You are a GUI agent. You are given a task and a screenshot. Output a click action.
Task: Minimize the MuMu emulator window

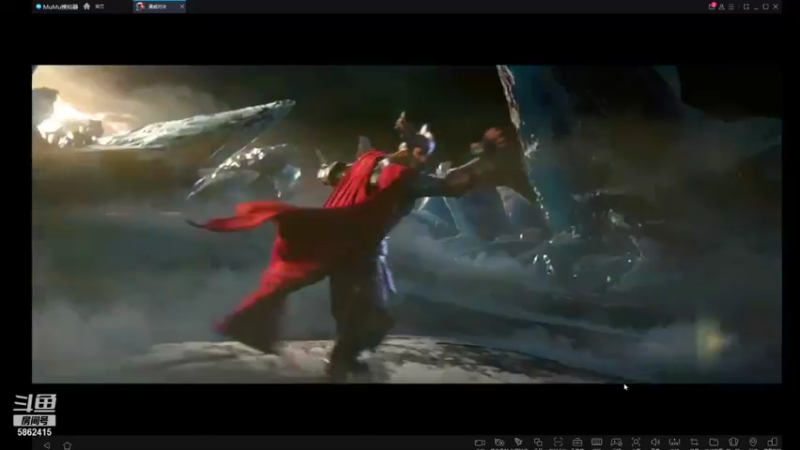pyautogui.click(x=756, y=7)
